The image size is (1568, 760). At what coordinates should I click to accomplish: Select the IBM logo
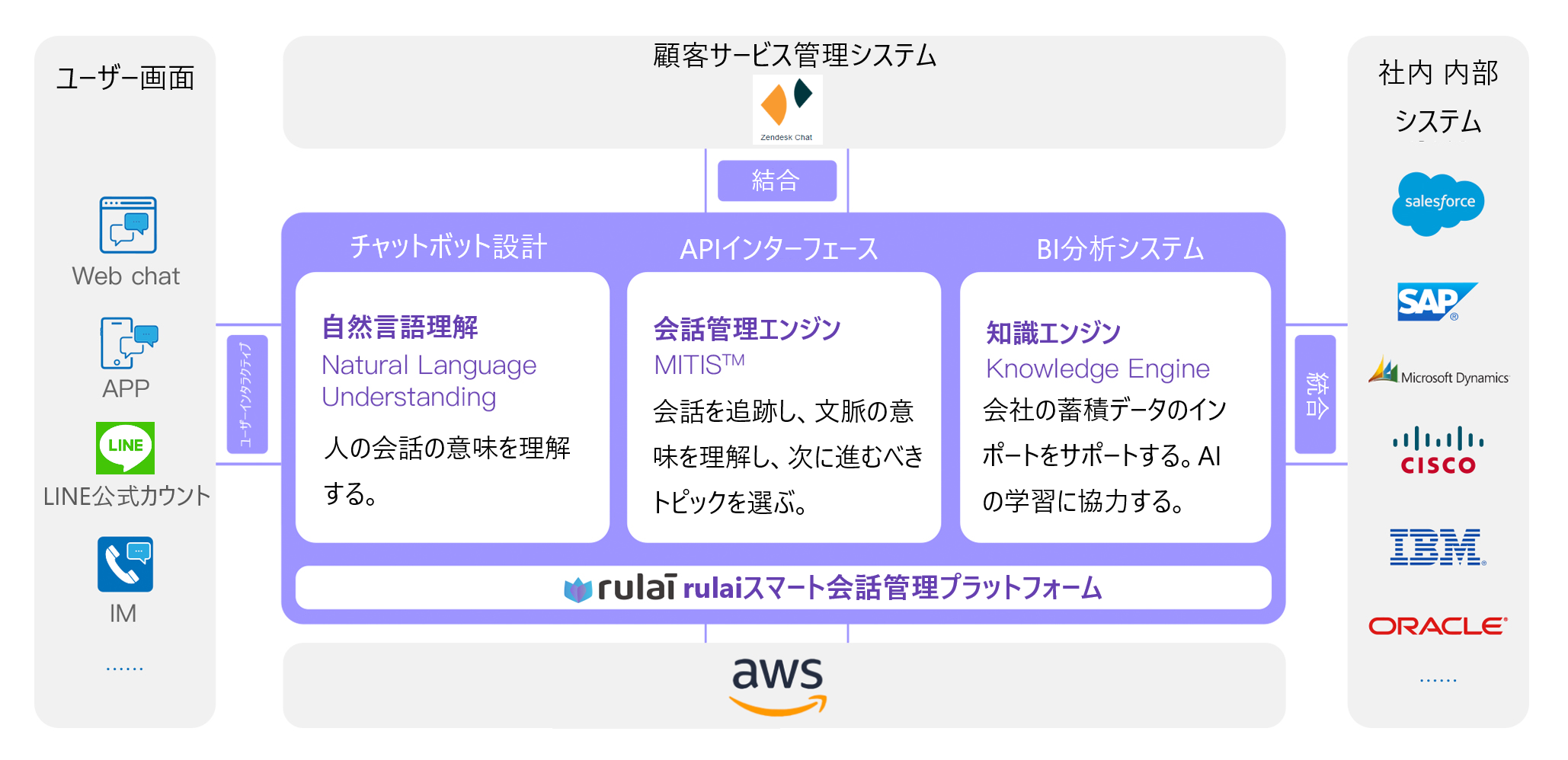click(1437, 548)
